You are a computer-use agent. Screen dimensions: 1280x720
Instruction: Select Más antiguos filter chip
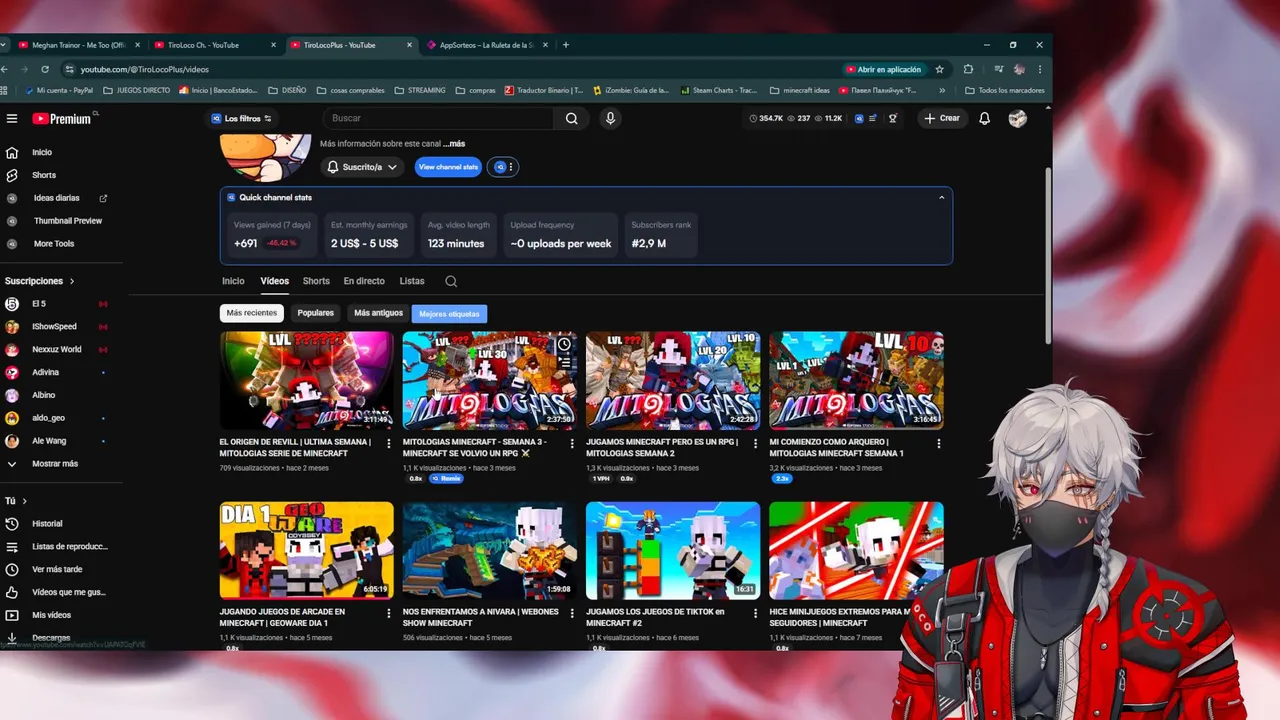pos(378,313)
